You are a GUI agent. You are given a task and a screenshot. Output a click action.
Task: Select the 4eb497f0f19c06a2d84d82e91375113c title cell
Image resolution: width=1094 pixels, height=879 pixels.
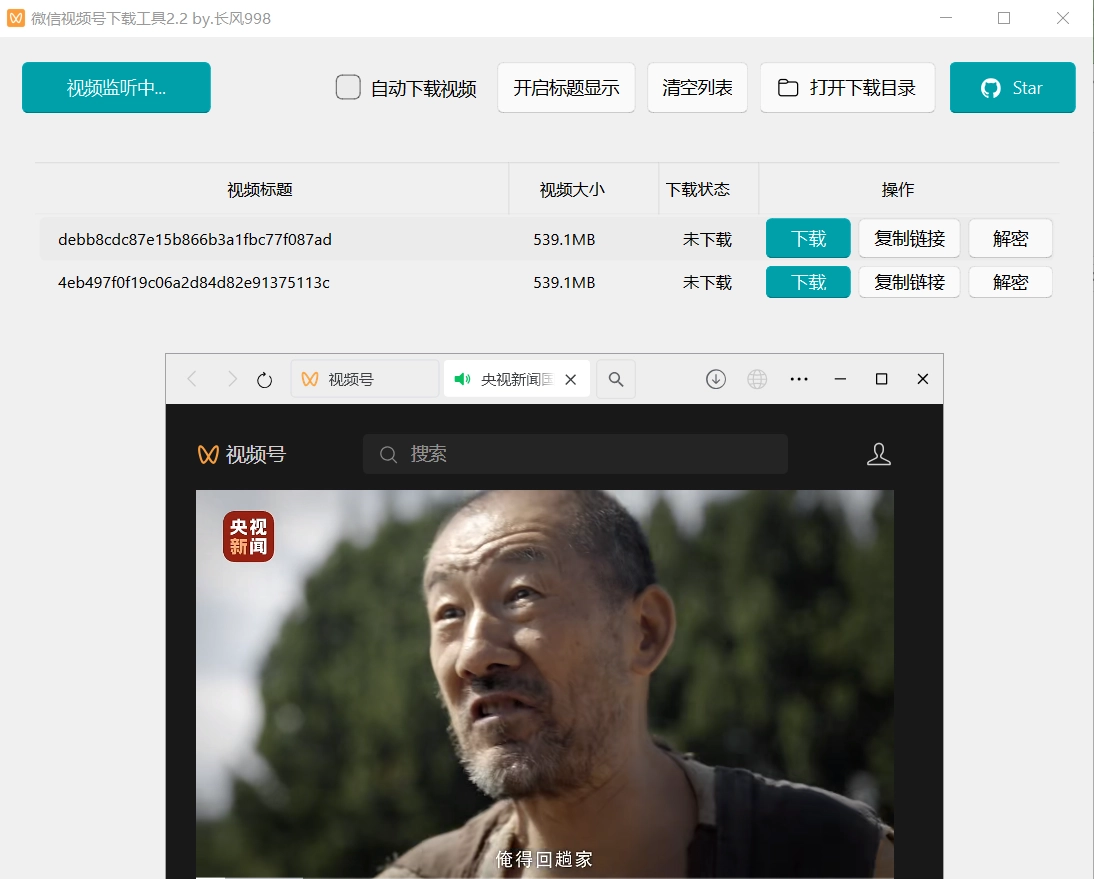point(194,283)
